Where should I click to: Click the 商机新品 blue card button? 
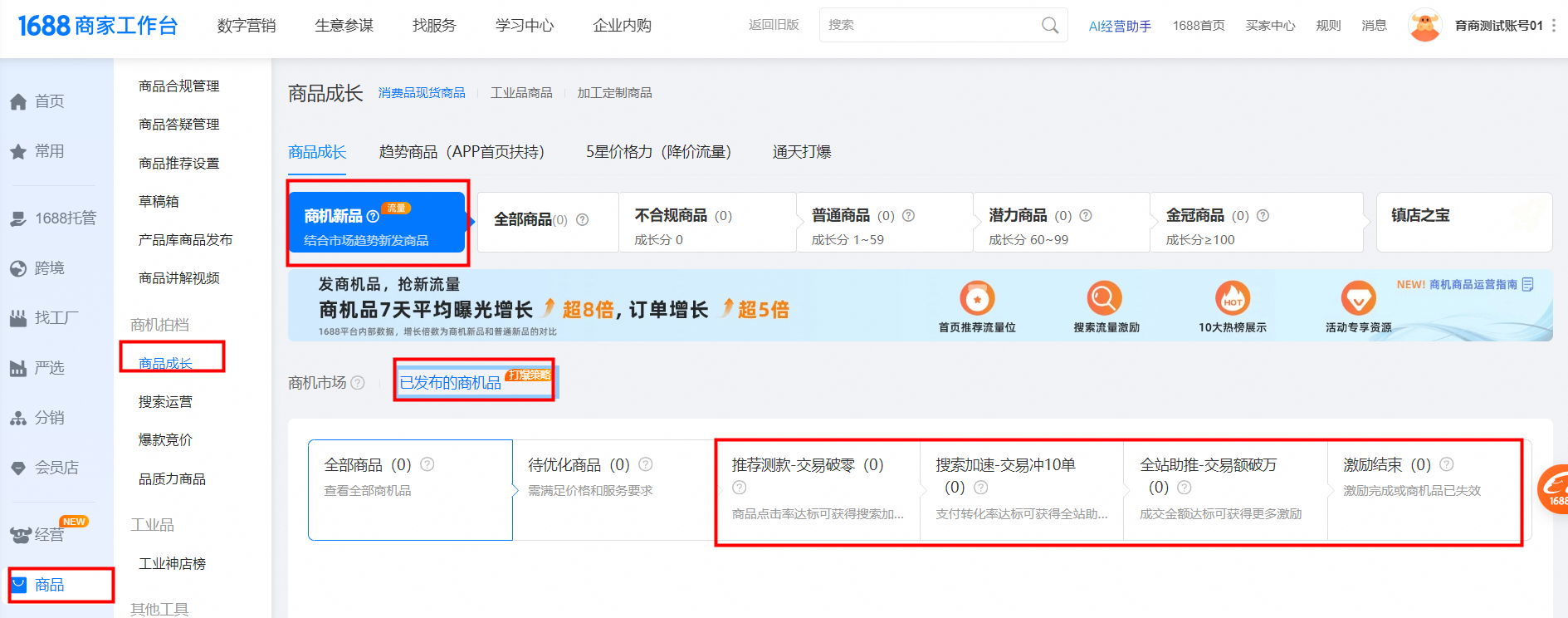click(x=376, y=223)
